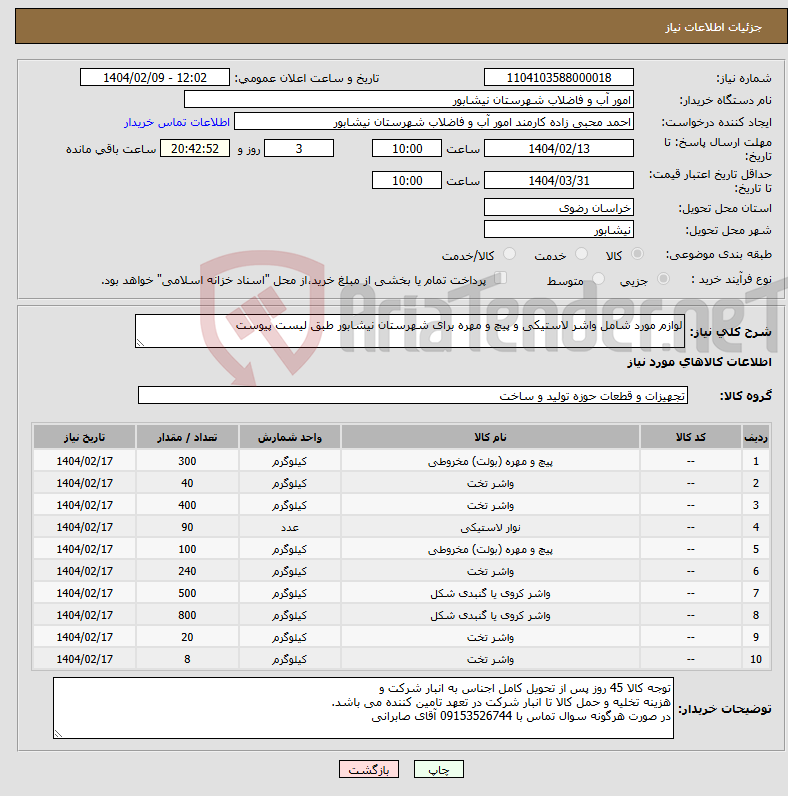
Task: Click quantity 400 in row 3
Action: pos(187,506)
